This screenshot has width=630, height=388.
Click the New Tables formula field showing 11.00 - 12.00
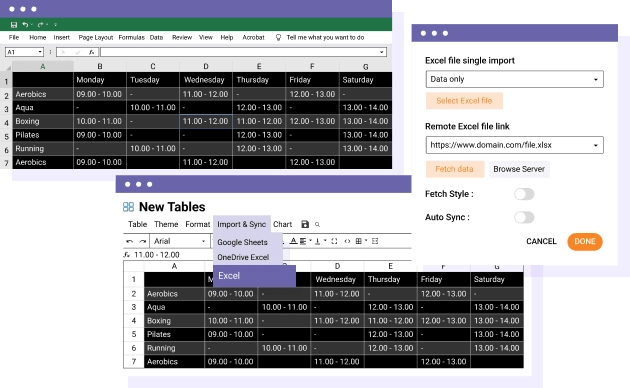click(x=157, y=255)
